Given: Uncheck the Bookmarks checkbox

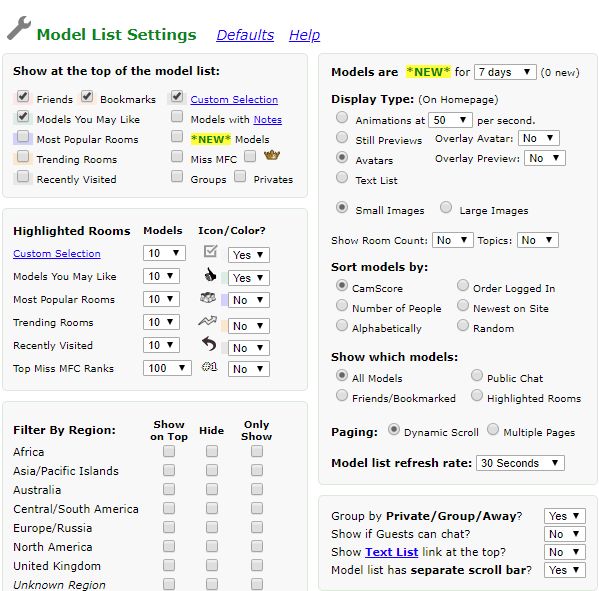Looking at the screenshot, I should [x=87, y=96].
